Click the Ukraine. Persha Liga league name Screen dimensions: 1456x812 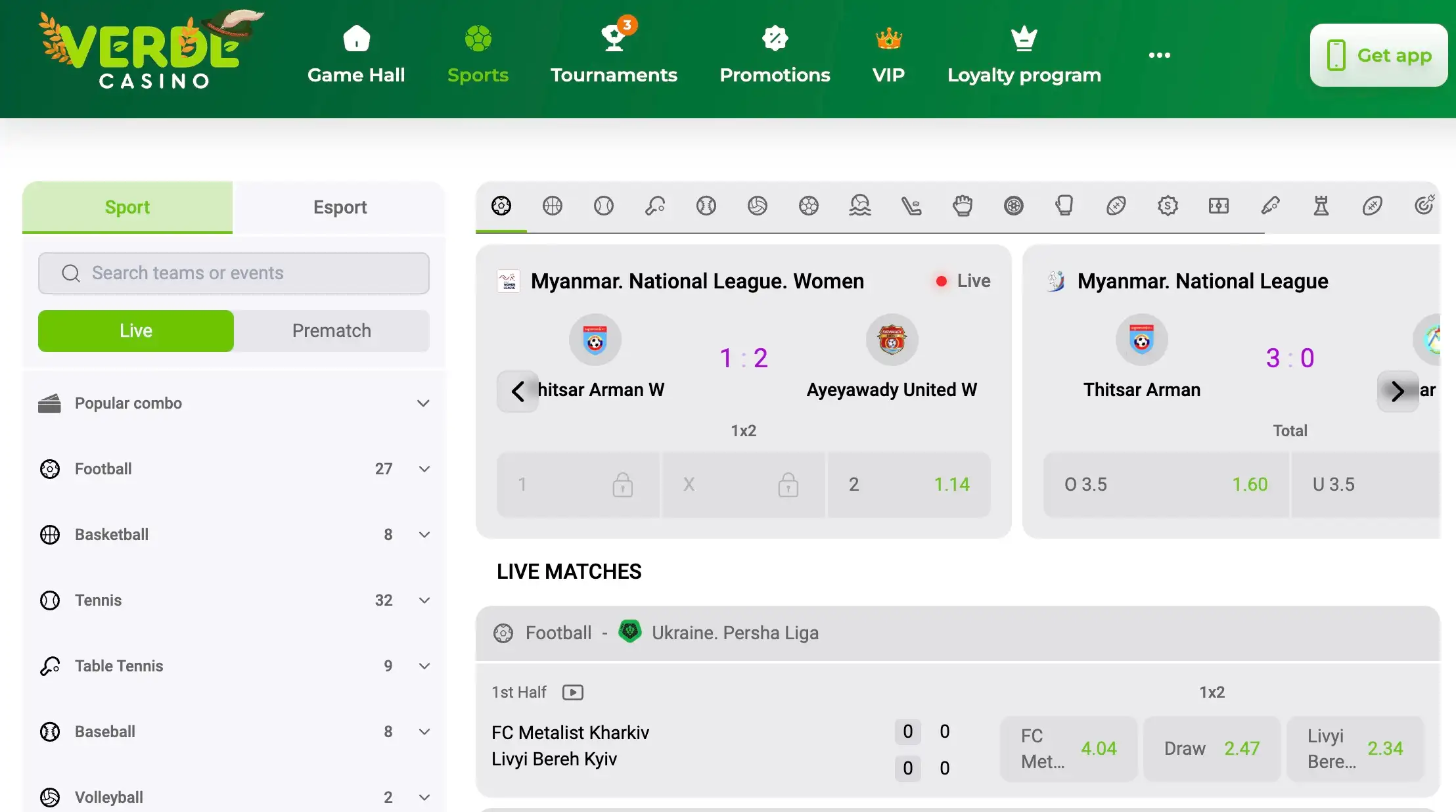click(735, 633)
